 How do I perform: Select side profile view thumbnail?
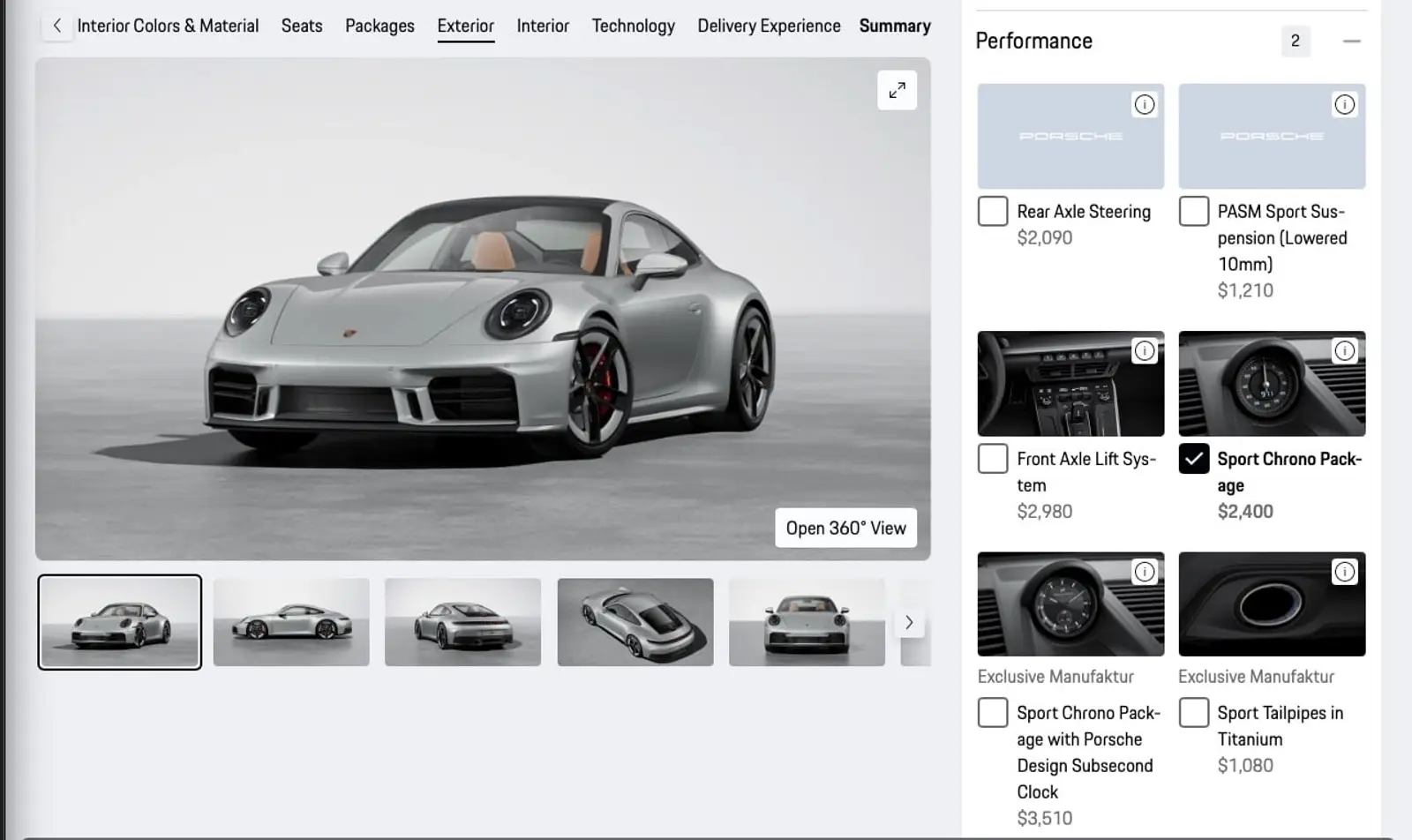291,622
